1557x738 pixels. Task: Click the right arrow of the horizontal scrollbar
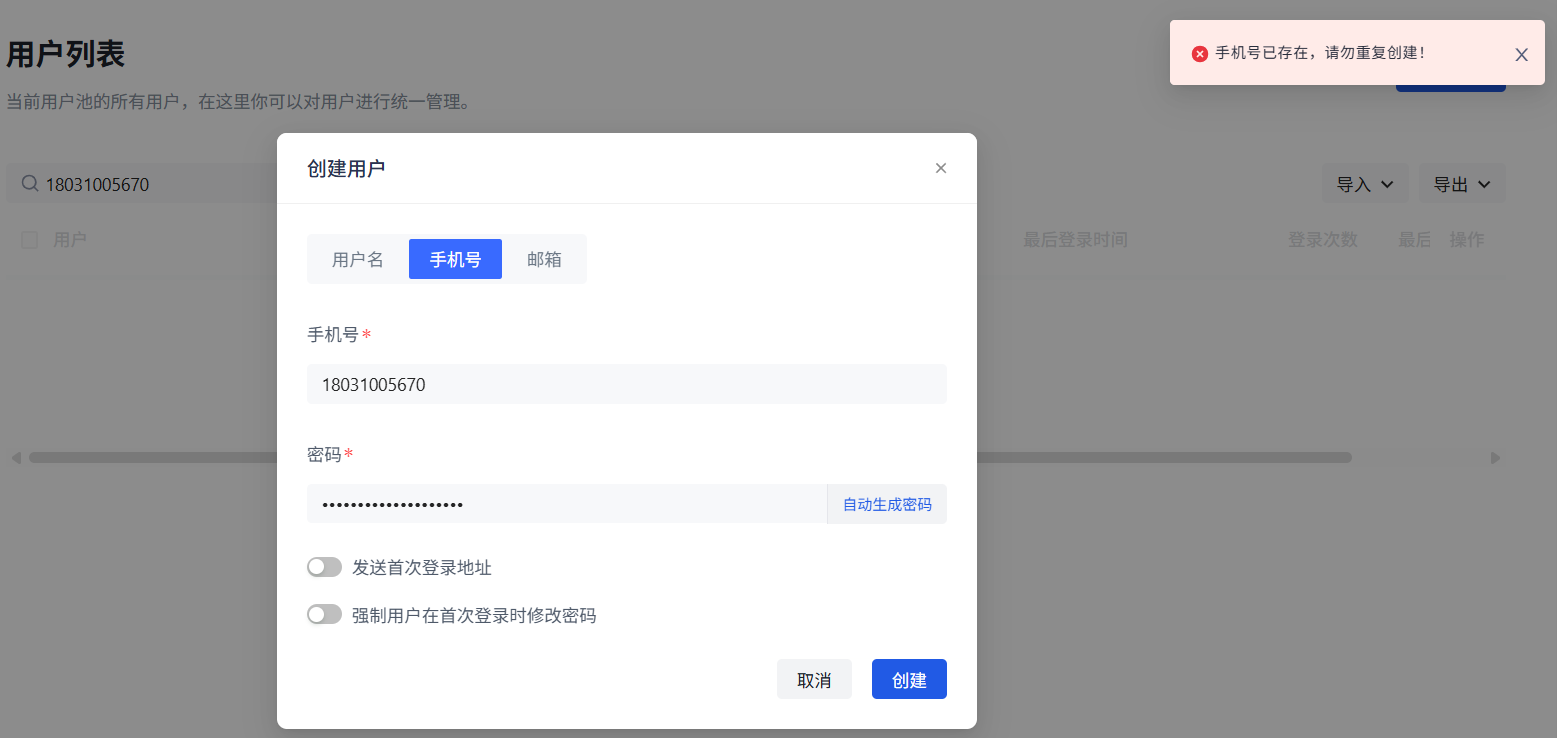coord(1495,458)
